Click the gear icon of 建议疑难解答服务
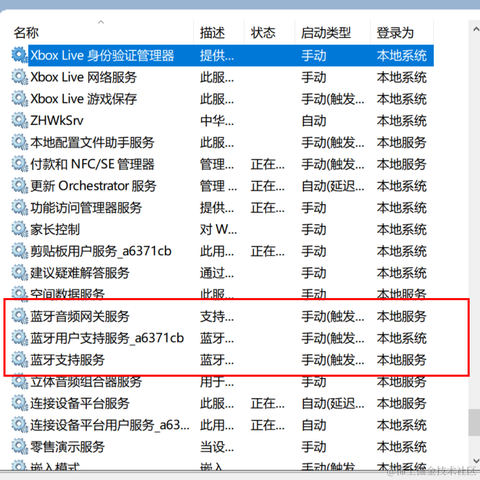Screen dimensions: 480x480 (x=20, y=273)
